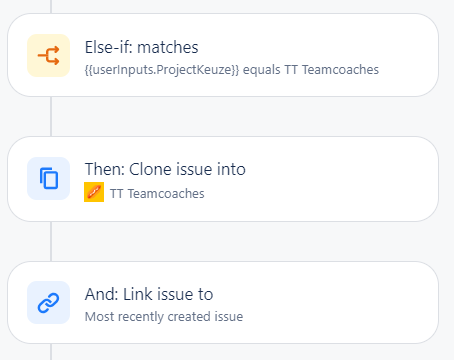Click 'Most recently created issue' text
The height and width of the screenshot is (360, 454).
(x=164, y=317)
